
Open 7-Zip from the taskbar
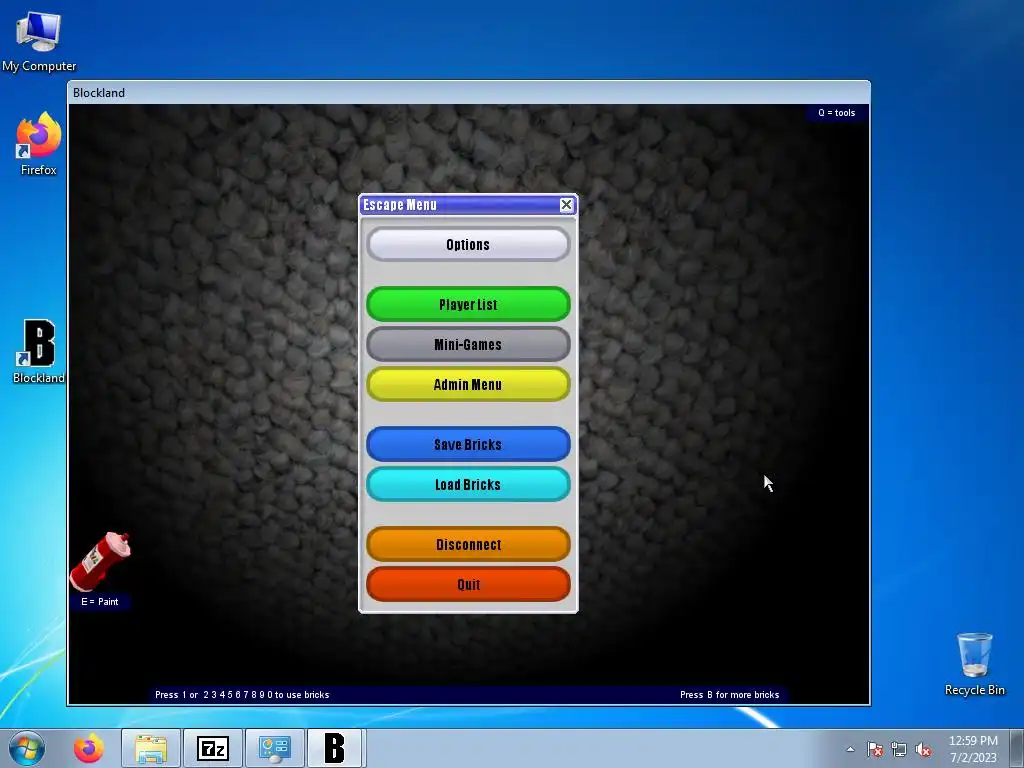click(213, 748)
